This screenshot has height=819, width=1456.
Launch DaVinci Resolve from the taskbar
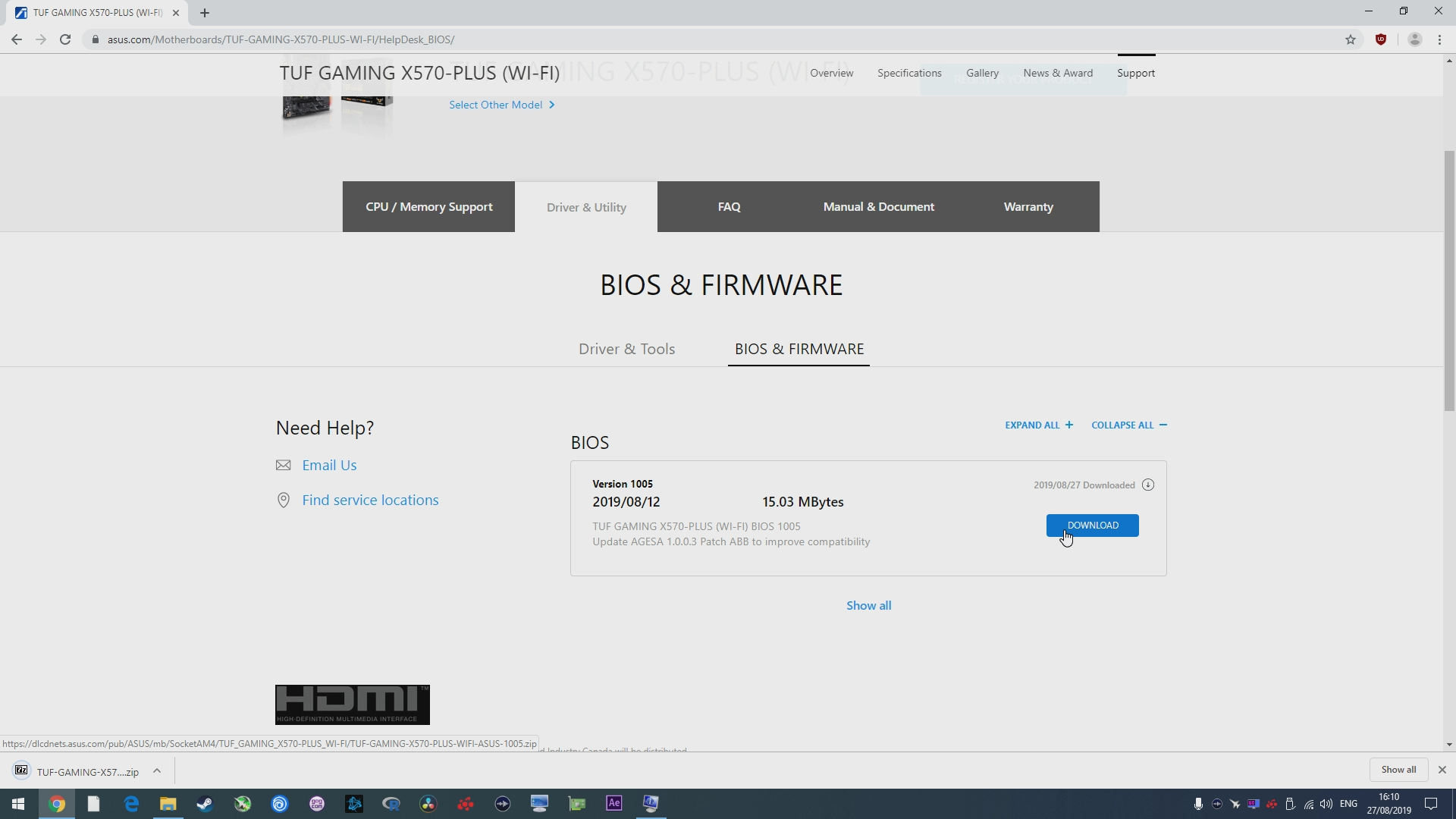pyautogui.click(x=428, y=804)
